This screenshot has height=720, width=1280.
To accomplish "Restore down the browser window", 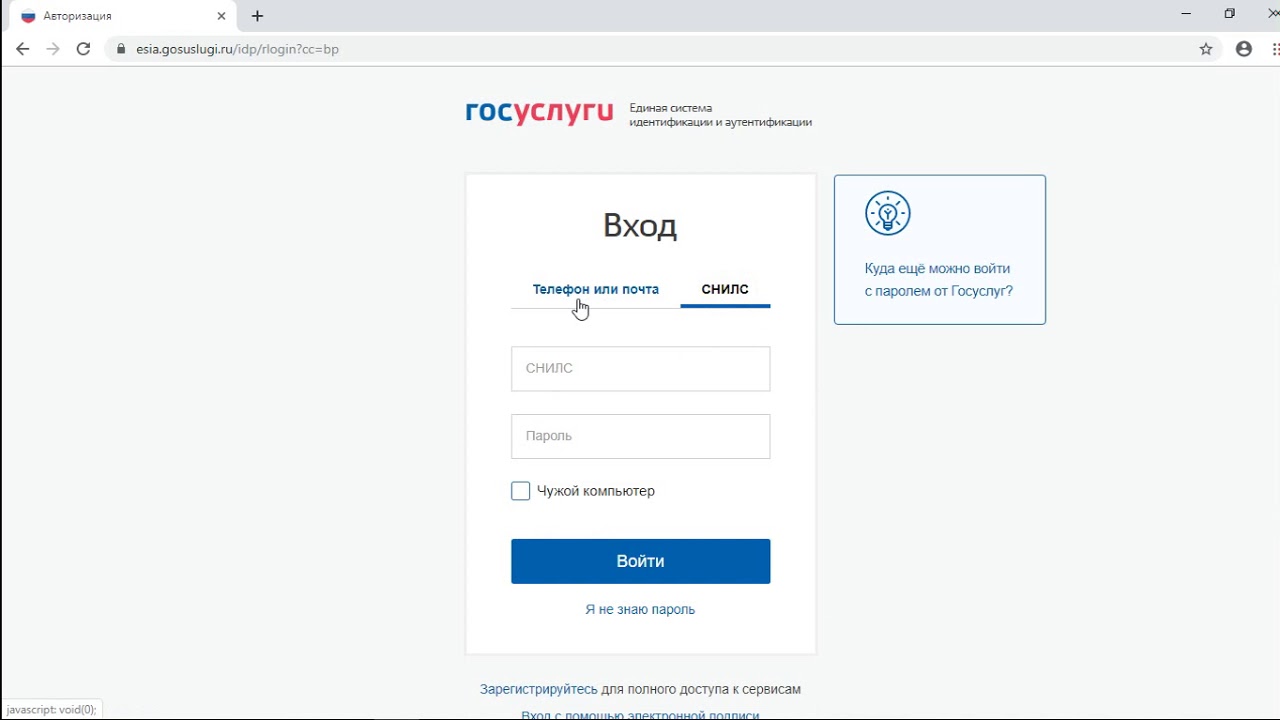I will point(1230,14).
